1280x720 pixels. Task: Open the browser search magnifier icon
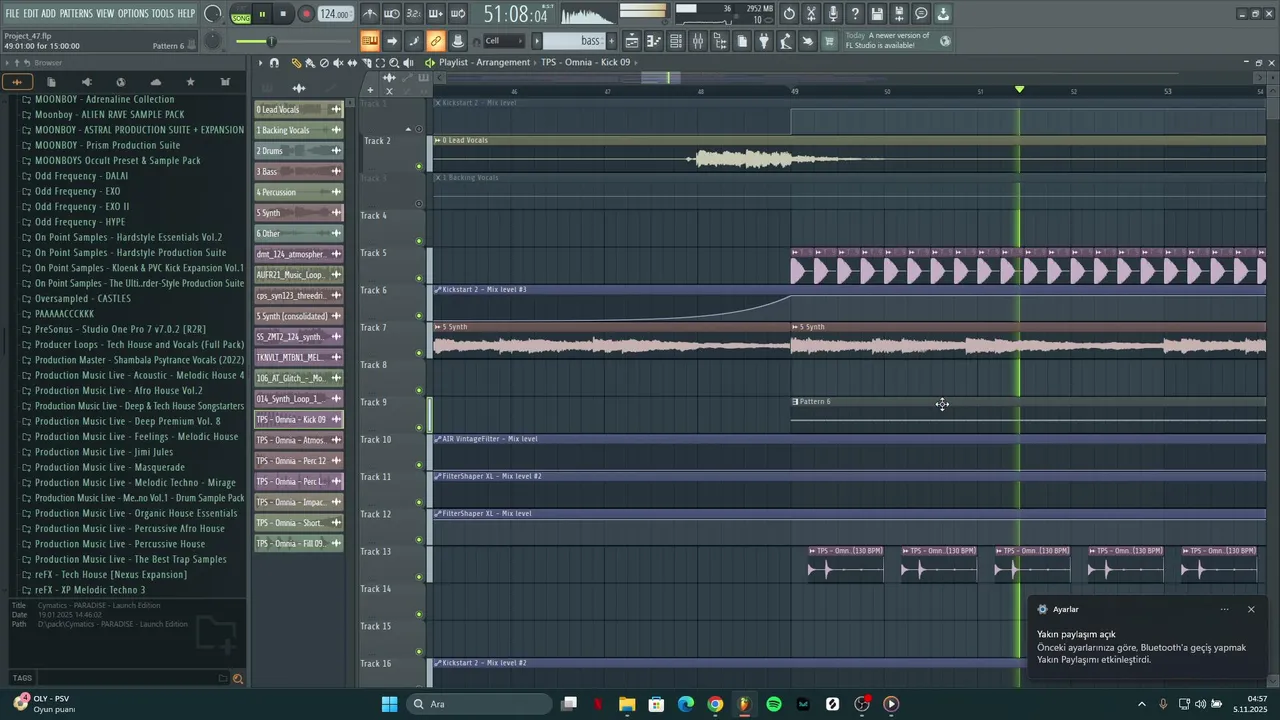[238, 679]
